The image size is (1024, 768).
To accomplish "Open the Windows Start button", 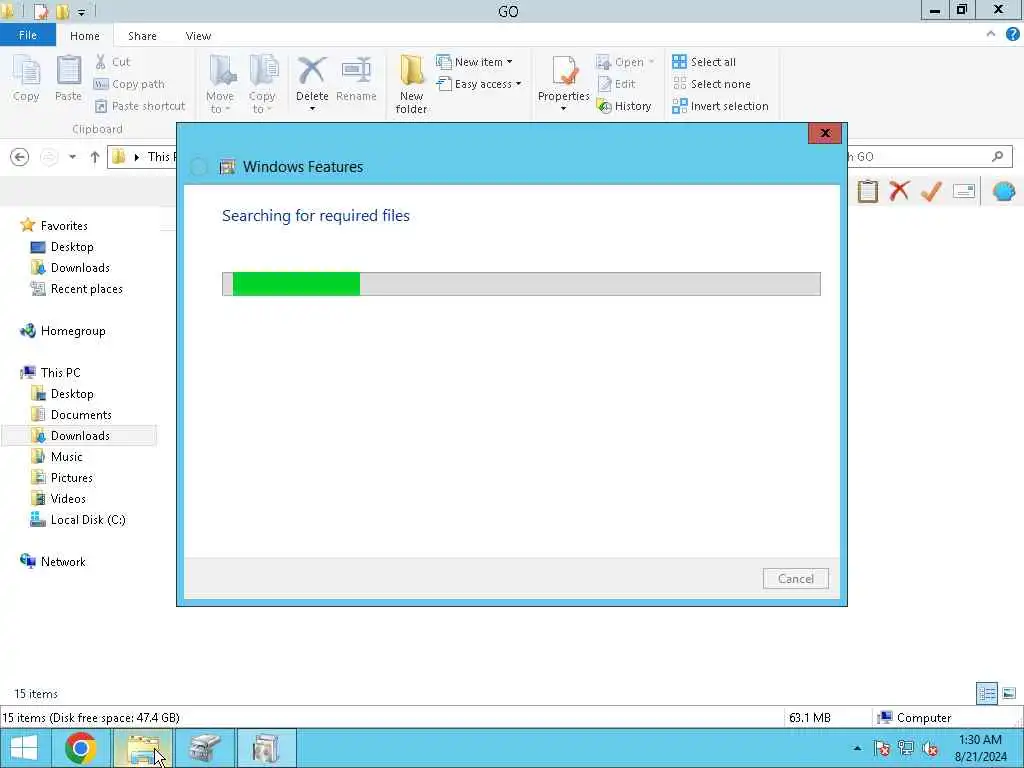I will 24,748.
